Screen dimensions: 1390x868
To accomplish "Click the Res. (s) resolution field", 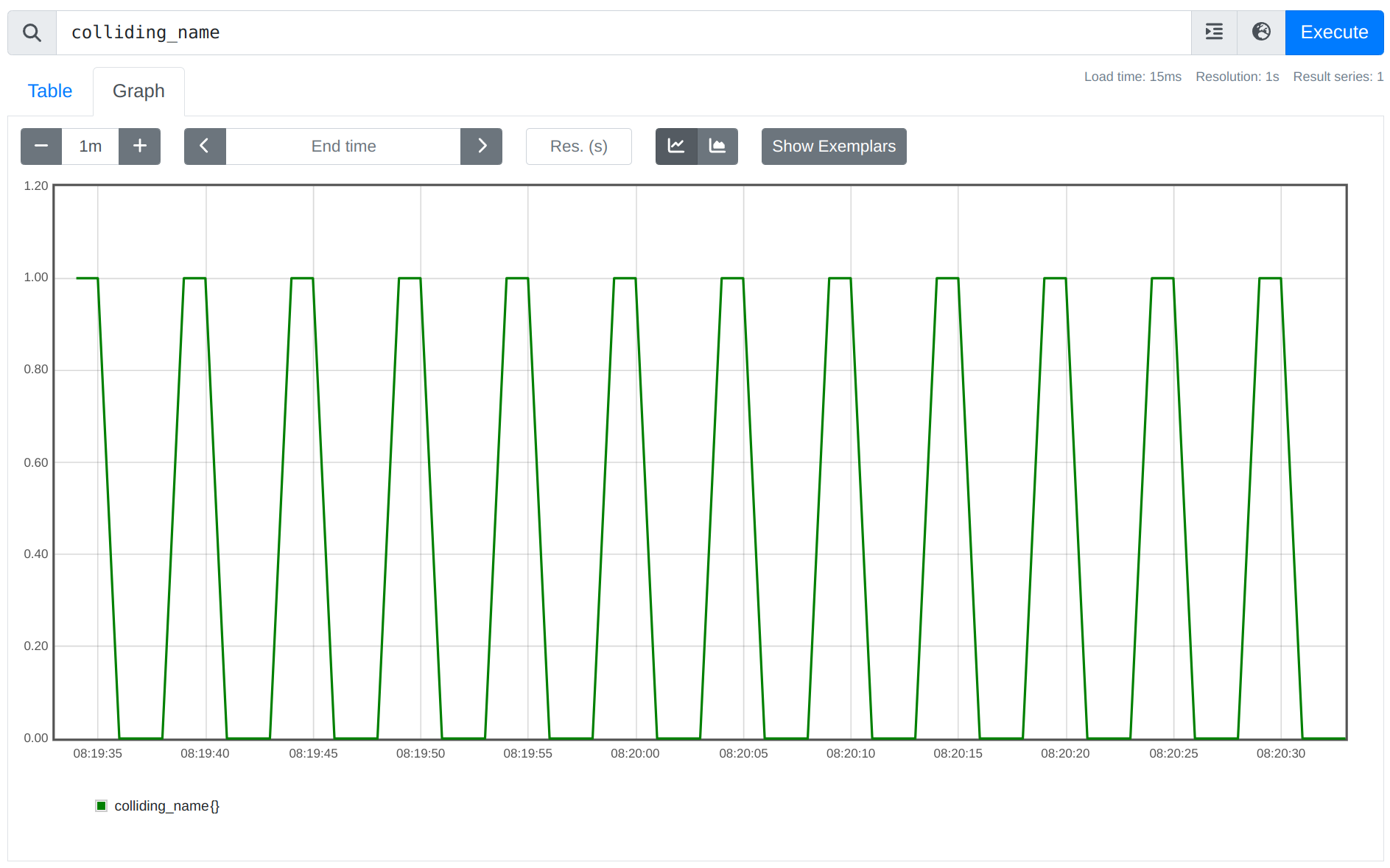I will coord(578,147).
